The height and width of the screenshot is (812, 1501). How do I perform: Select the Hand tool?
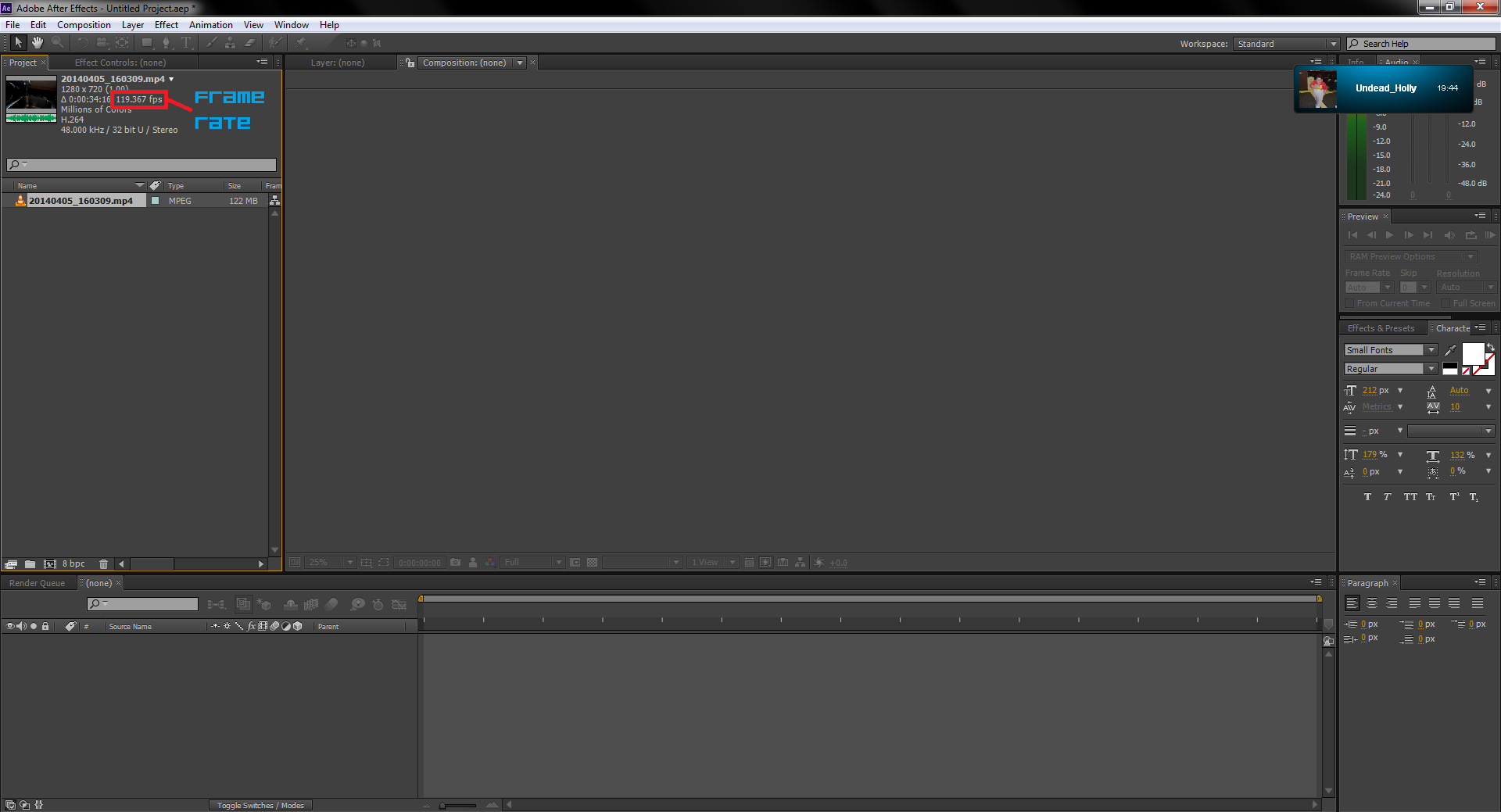click(38, 43)
